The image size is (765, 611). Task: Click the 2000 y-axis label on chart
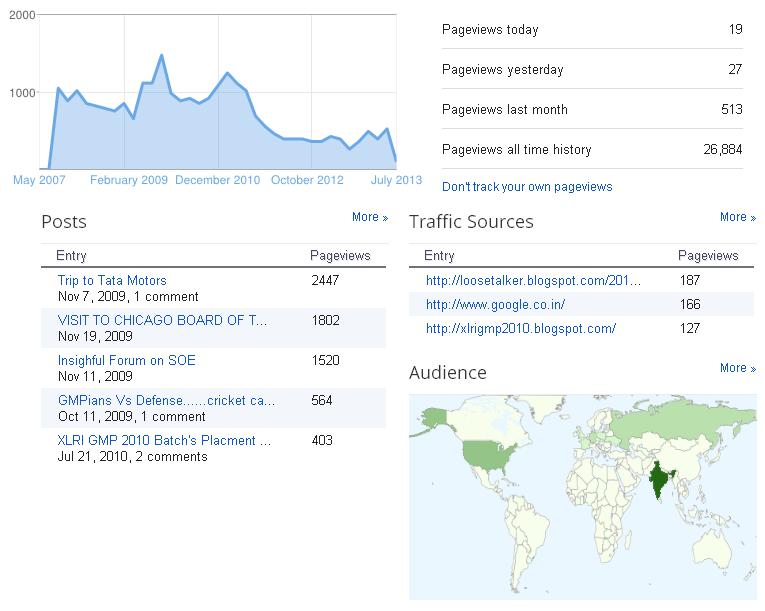tap(22, 15)
